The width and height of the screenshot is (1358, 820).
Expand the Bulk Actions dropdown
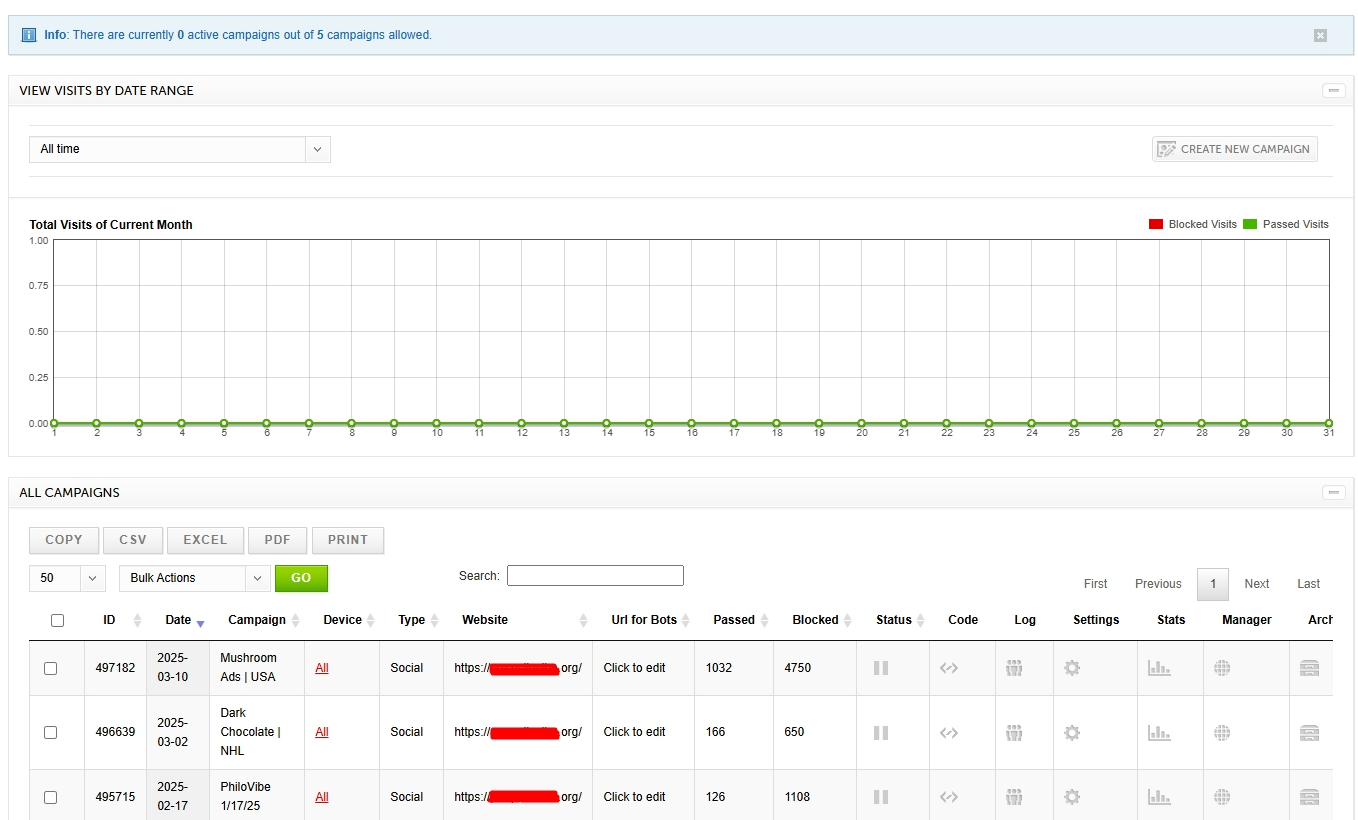pyautogui.click(x=194, y=578)
